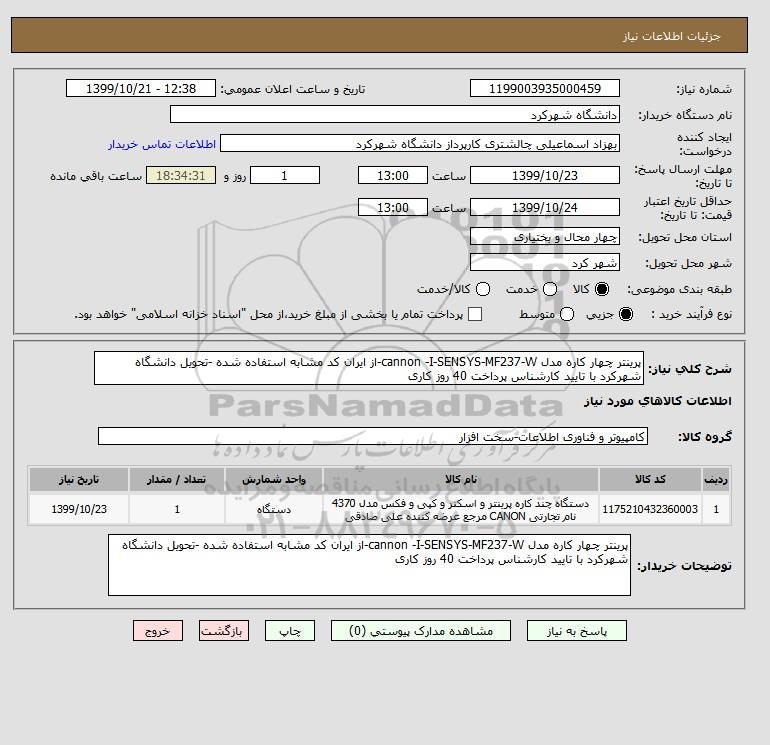Click the تاریخ نیاز column header

79,479
